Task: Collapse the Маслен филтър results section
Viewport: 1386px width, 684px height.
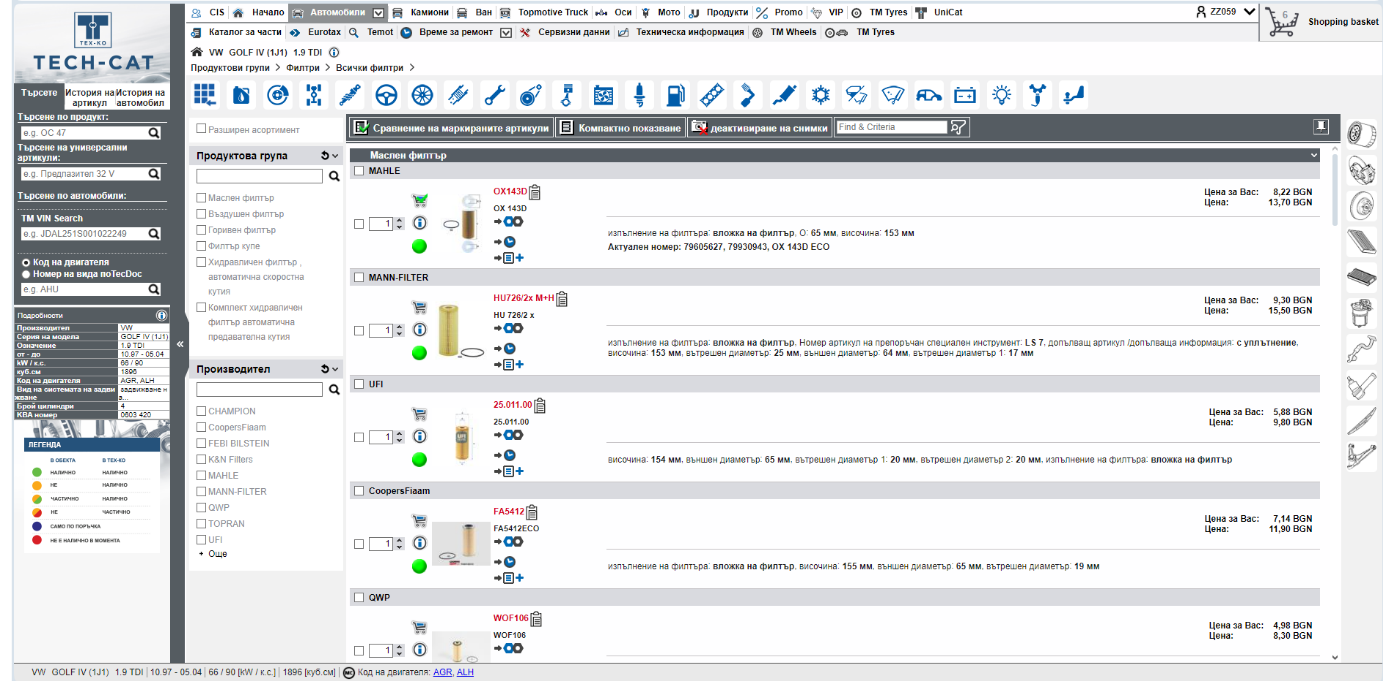Action: click(x=1315, y=156)
